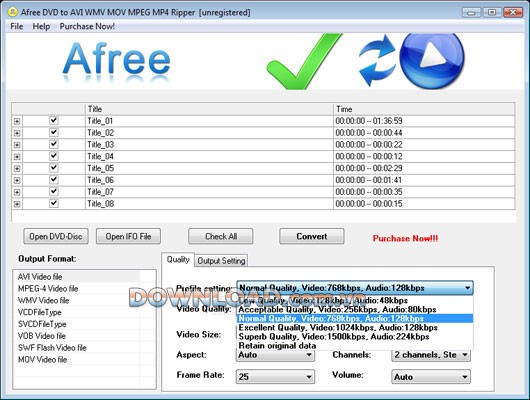Image resolution: width=530 pixels, height=400 pixels.
Task: Uncheck the Title_07 checkbox
Action: 54,192
